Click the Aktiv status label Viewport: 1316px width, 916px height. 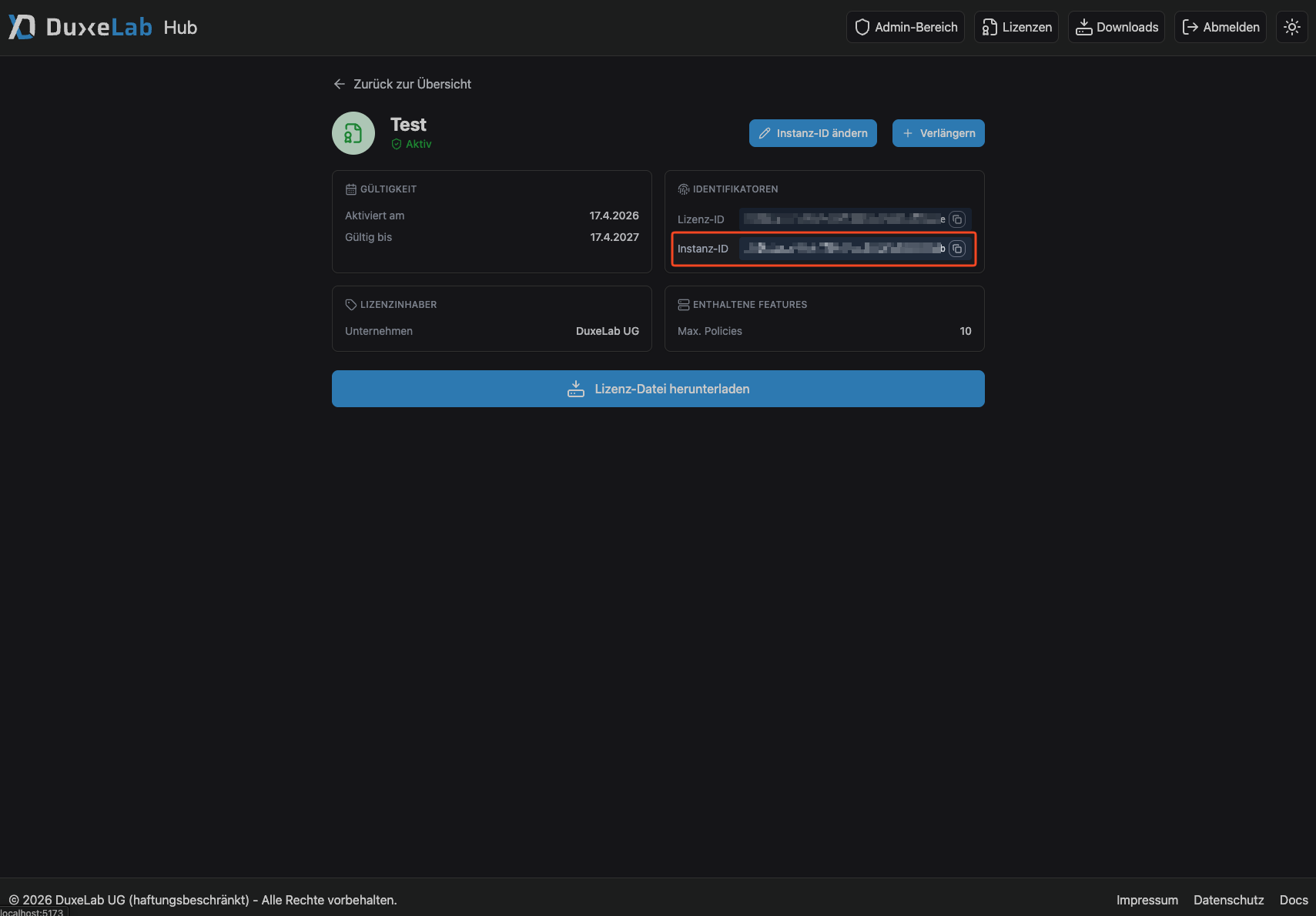tap(419, 144)
